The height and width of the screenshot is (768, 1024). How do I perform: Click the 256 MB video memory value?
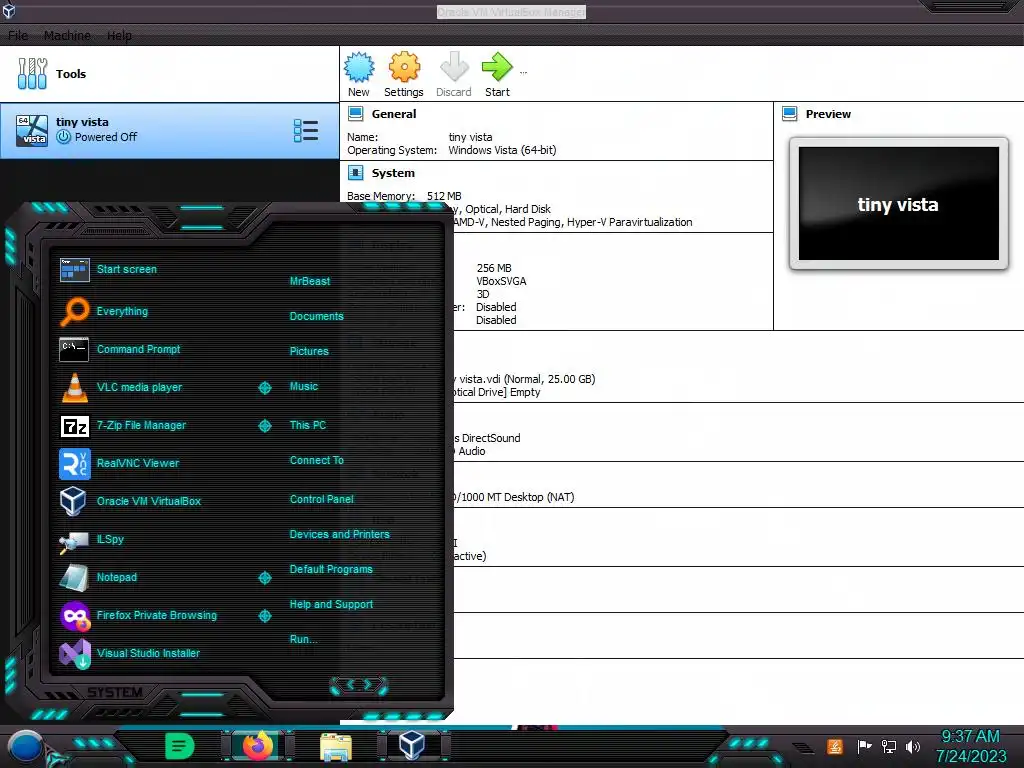[494, 268]
